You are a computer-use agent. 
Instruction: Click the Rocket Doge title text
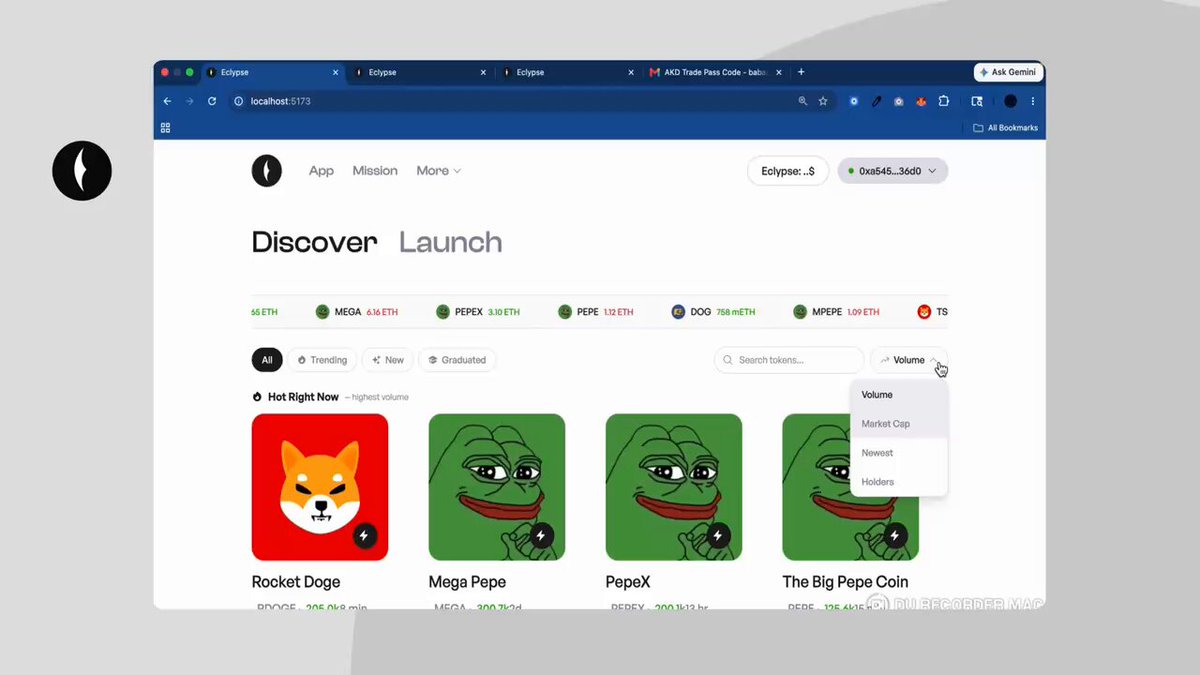(x=296, y=582)
